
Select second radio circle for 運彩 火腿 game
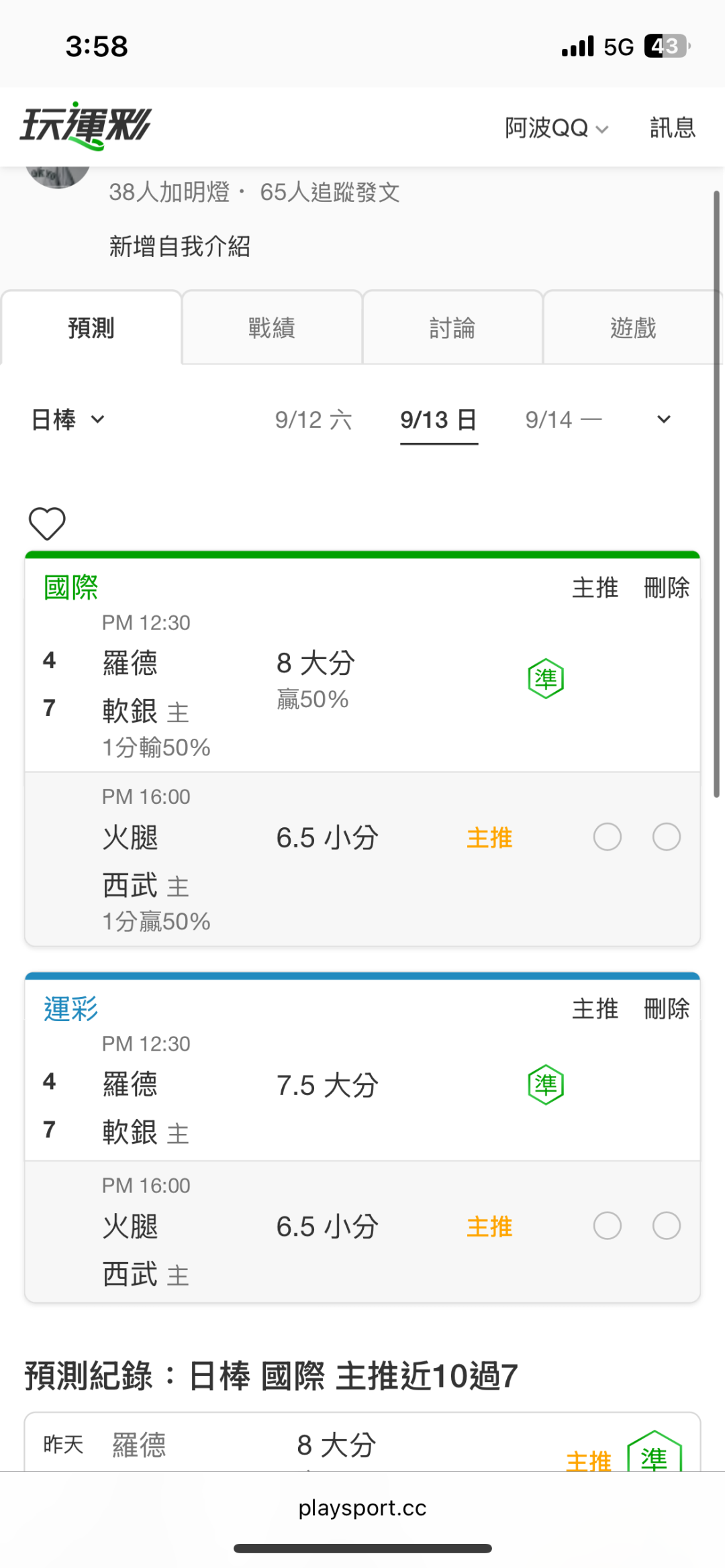667,1226
